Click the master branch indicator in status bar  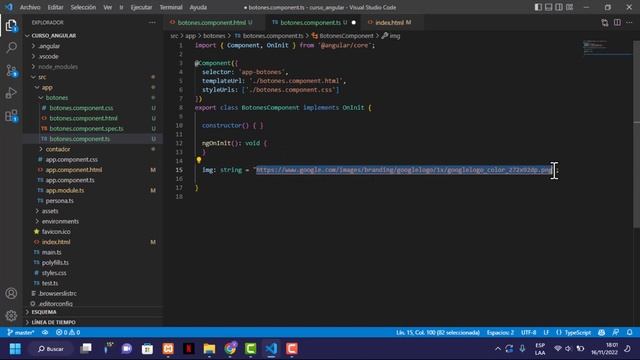(x=21, y=333)
